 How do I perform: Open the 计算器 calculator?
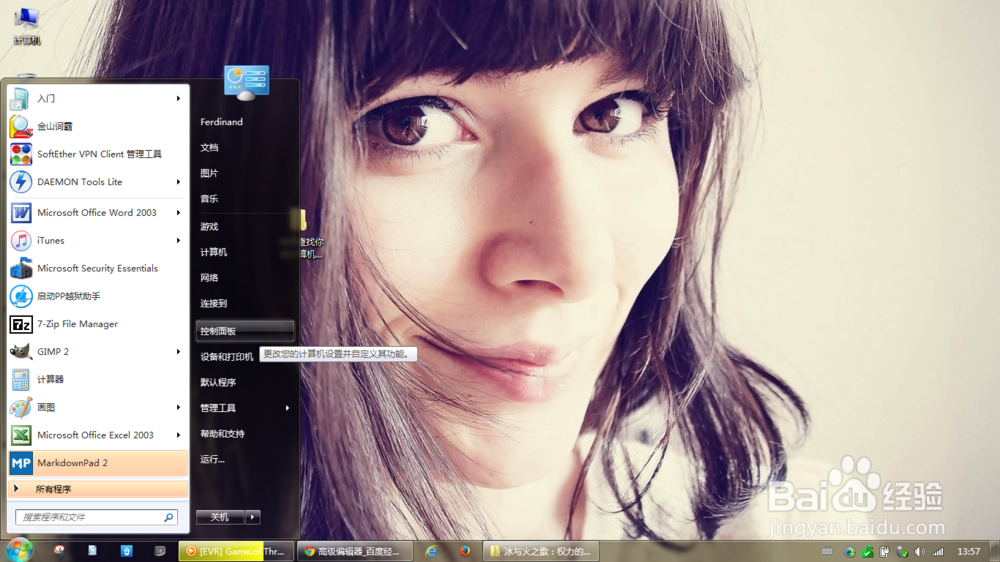click(x=98, y=380)
